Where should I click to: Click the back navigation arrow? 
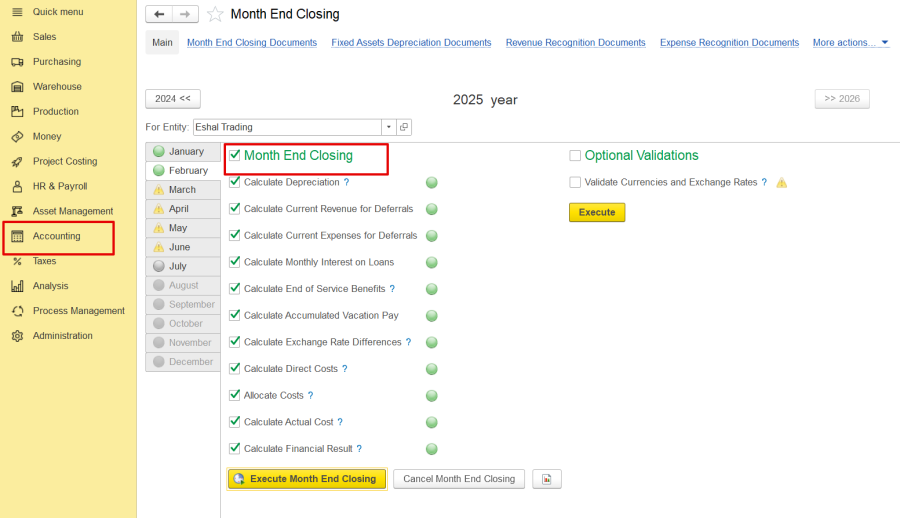159,14
